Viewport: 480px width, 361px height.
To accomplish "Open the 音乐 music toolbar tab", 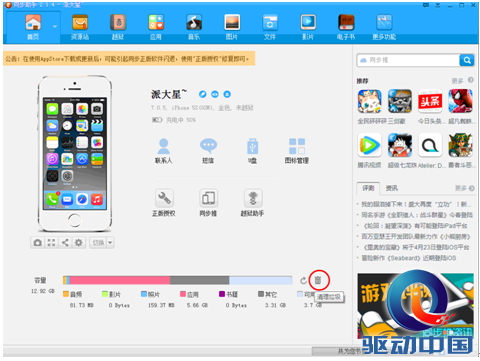I will point(194,27).
